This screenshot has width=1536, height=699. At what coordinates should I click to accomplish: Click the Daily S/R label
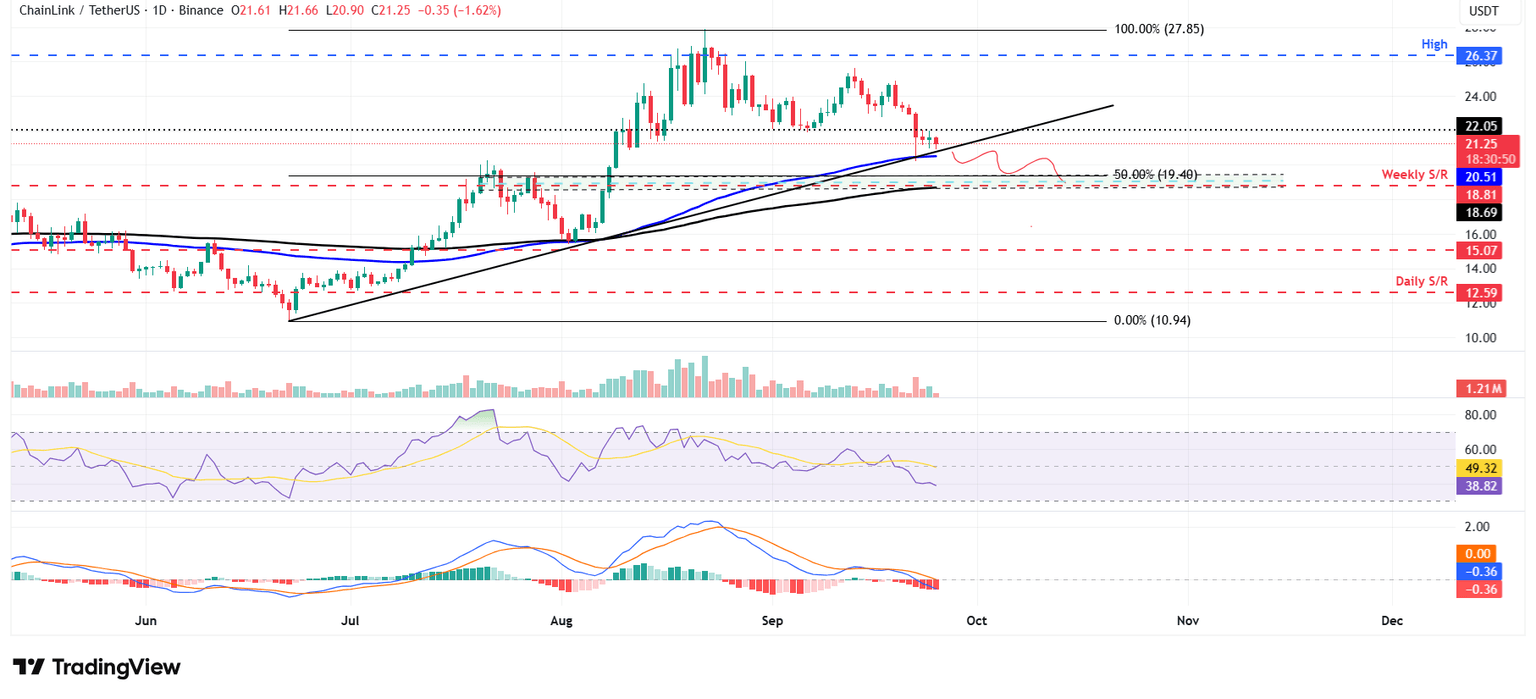coord(1420,281)
